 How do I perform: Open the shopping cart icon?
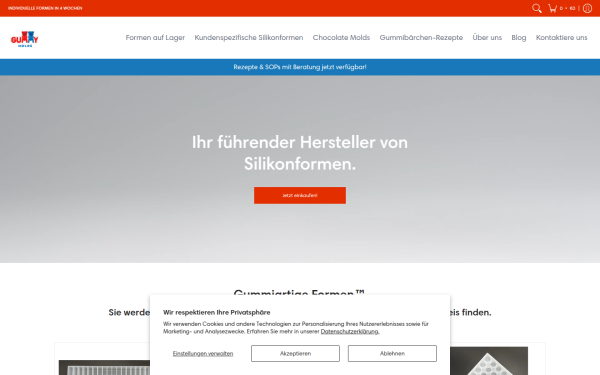pos(552,8)
